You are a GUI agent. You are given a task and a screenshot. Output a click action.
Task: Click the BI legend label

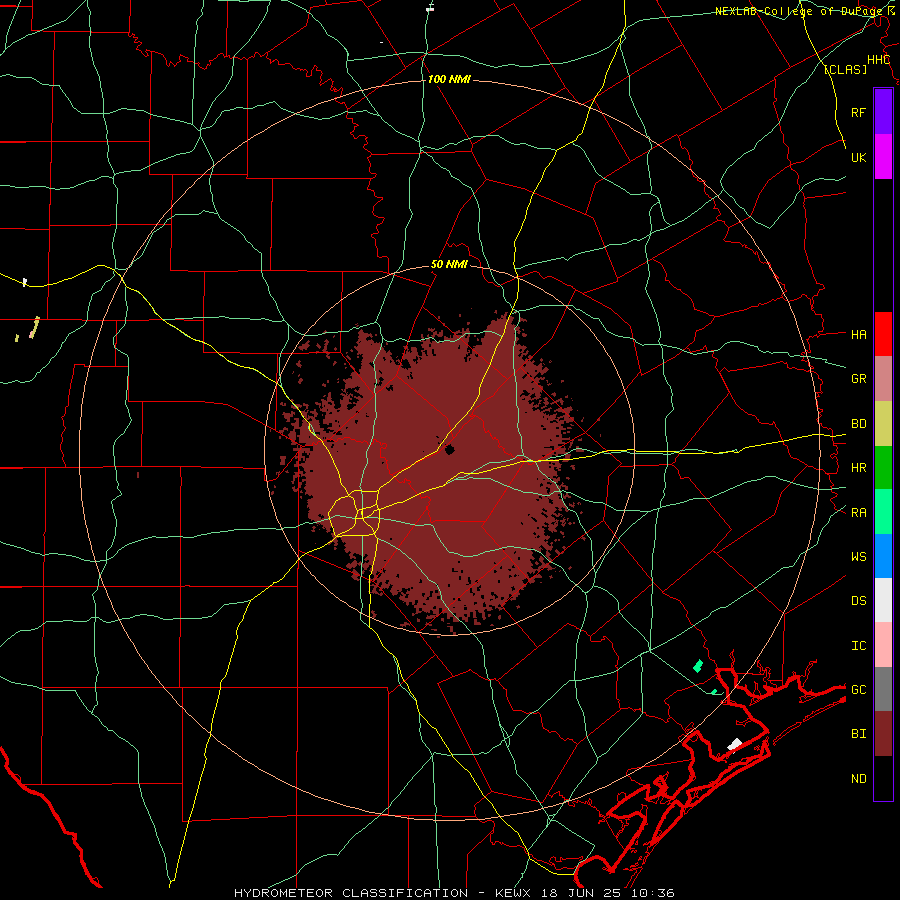pos(858,734)
